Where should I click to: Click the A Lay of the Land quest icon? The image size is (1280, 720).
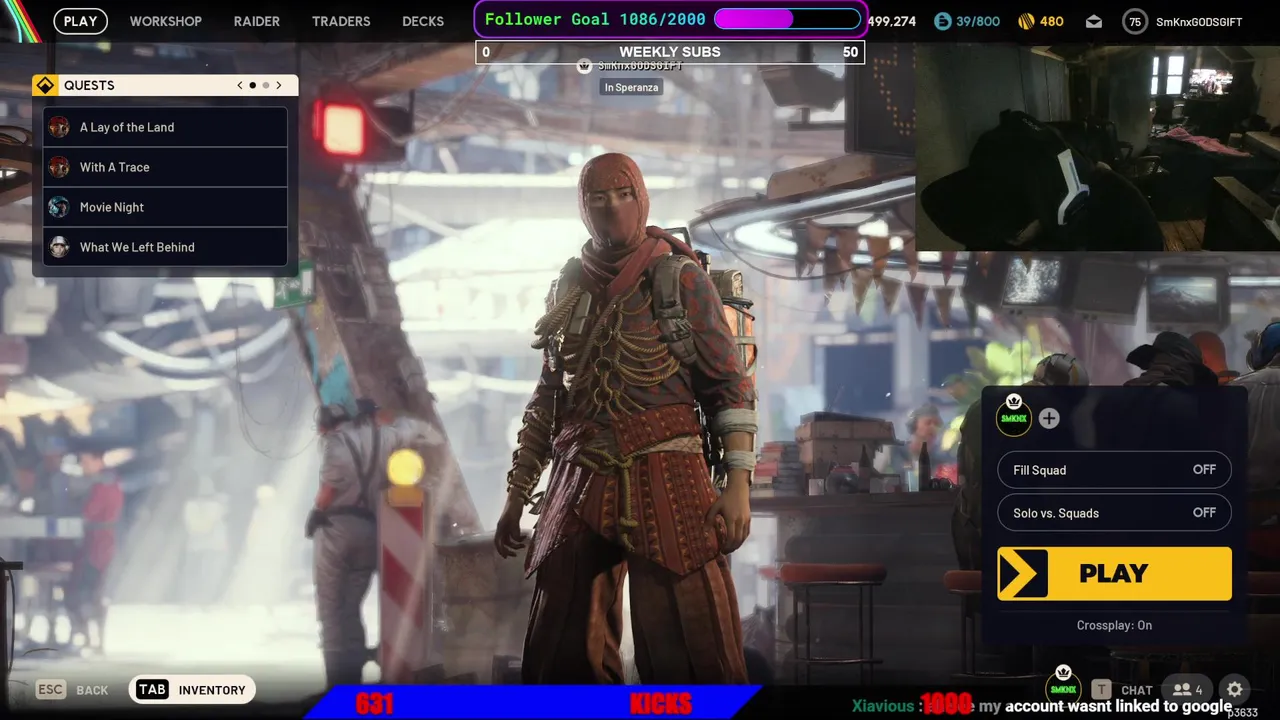pyautogui.click(x=60, y=127)
